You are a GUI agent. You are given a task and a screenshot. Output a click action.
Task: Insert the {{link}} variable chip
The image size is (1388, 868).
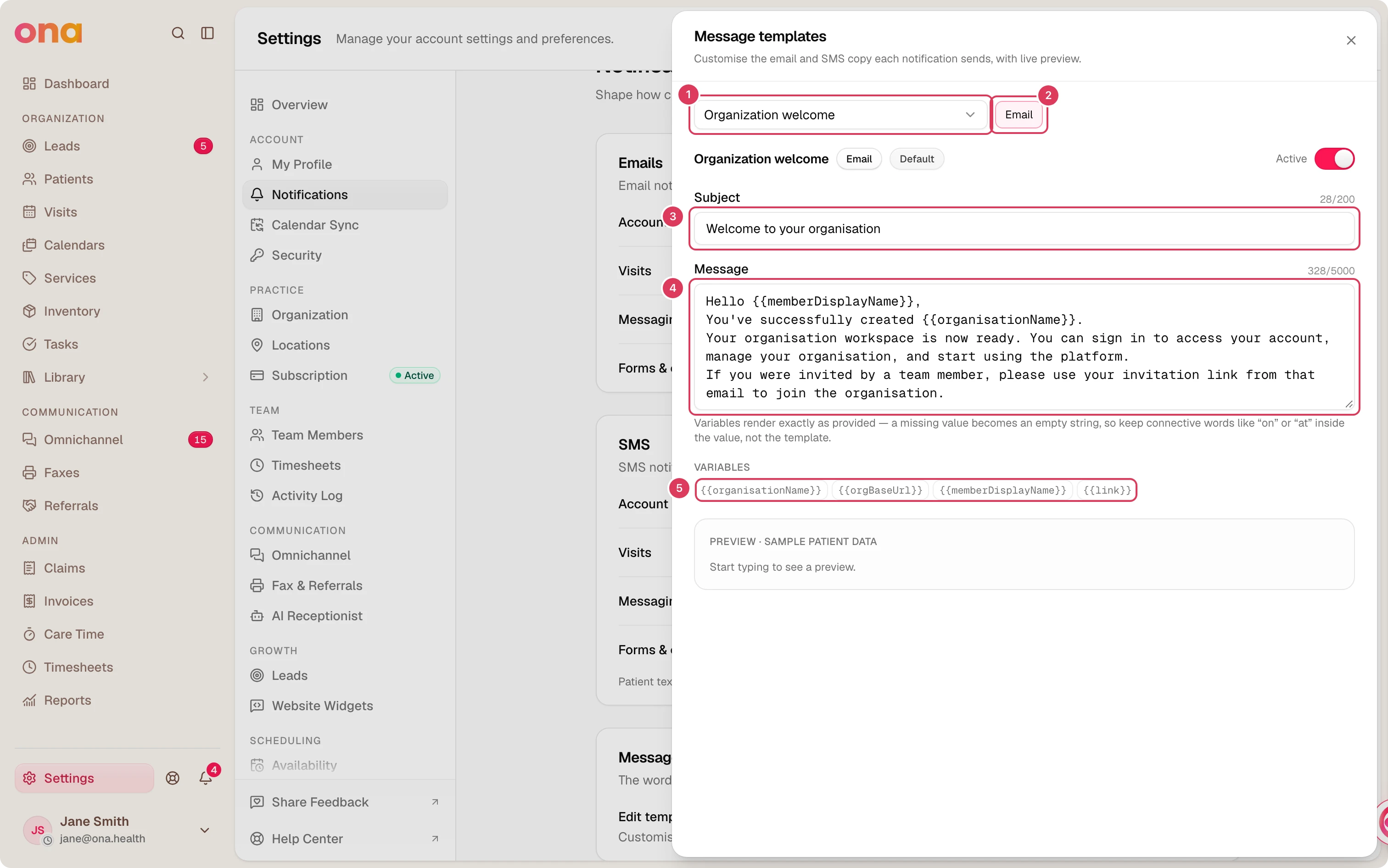tap(1107, 490)
